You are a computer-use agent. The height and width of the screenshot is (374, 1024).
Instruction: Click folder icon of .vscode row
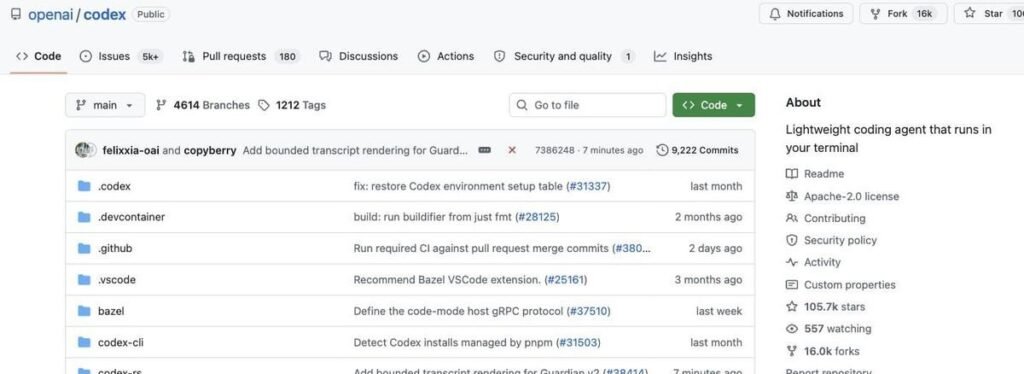point(84,279)
